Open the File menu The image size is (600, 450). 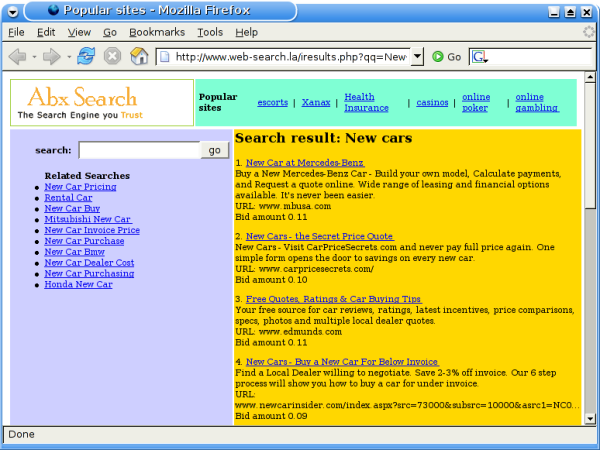click(16, 32)
